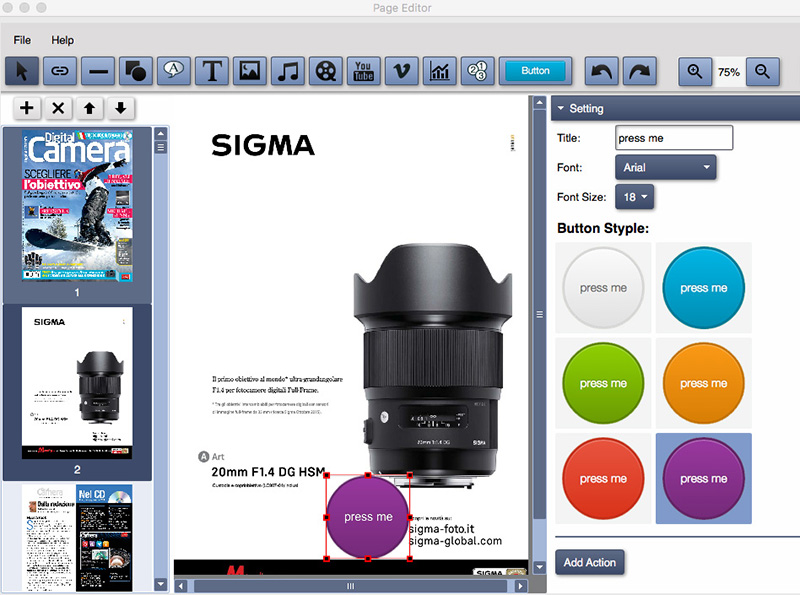Screen dimensions: 800x595
Task: Click canvas vertical scrollbar down arrow
Action: tap(539, 567)
